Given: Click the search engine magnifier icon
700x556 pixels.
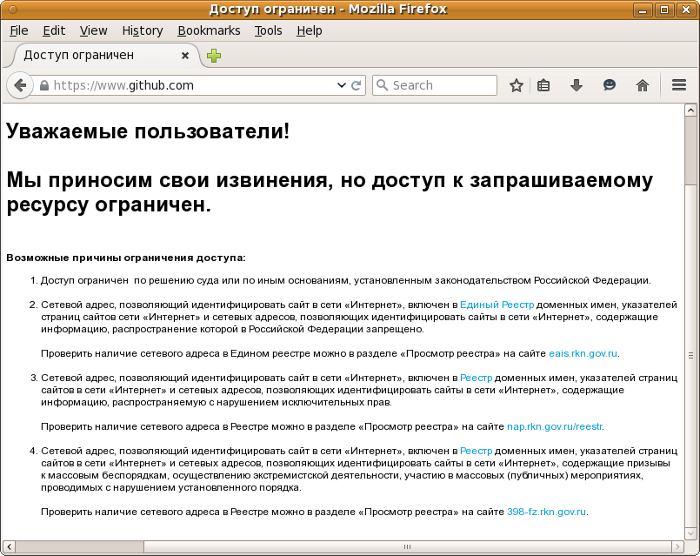Looking at the screenshot, I should pyautogui.click(x=381, y=86).
